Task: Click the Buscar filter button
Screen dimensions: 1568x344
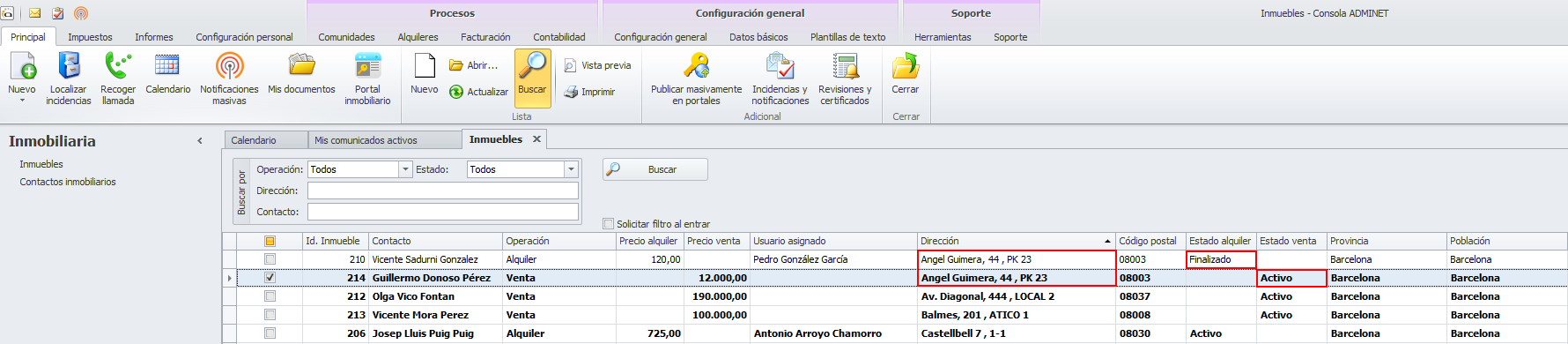Action: point(655,169)
